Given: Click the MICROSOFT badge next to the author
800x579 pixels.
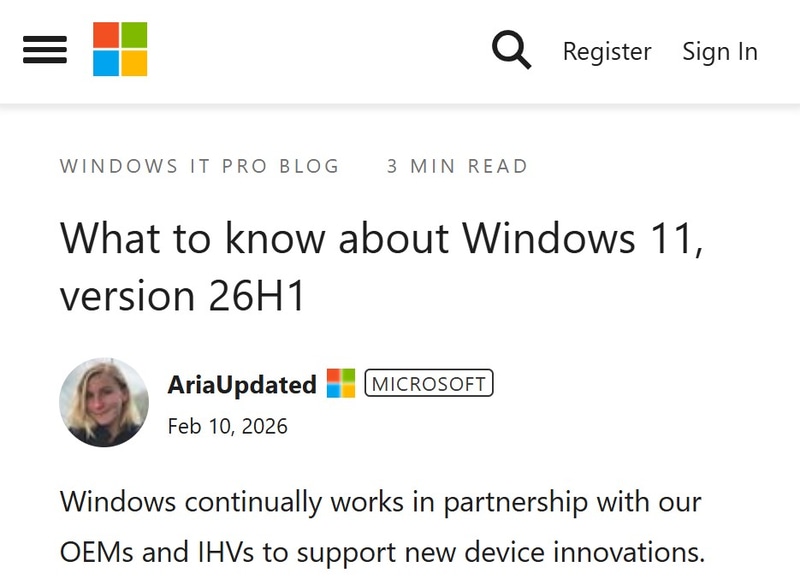Looking at the screenshot, I should (429, 383).
